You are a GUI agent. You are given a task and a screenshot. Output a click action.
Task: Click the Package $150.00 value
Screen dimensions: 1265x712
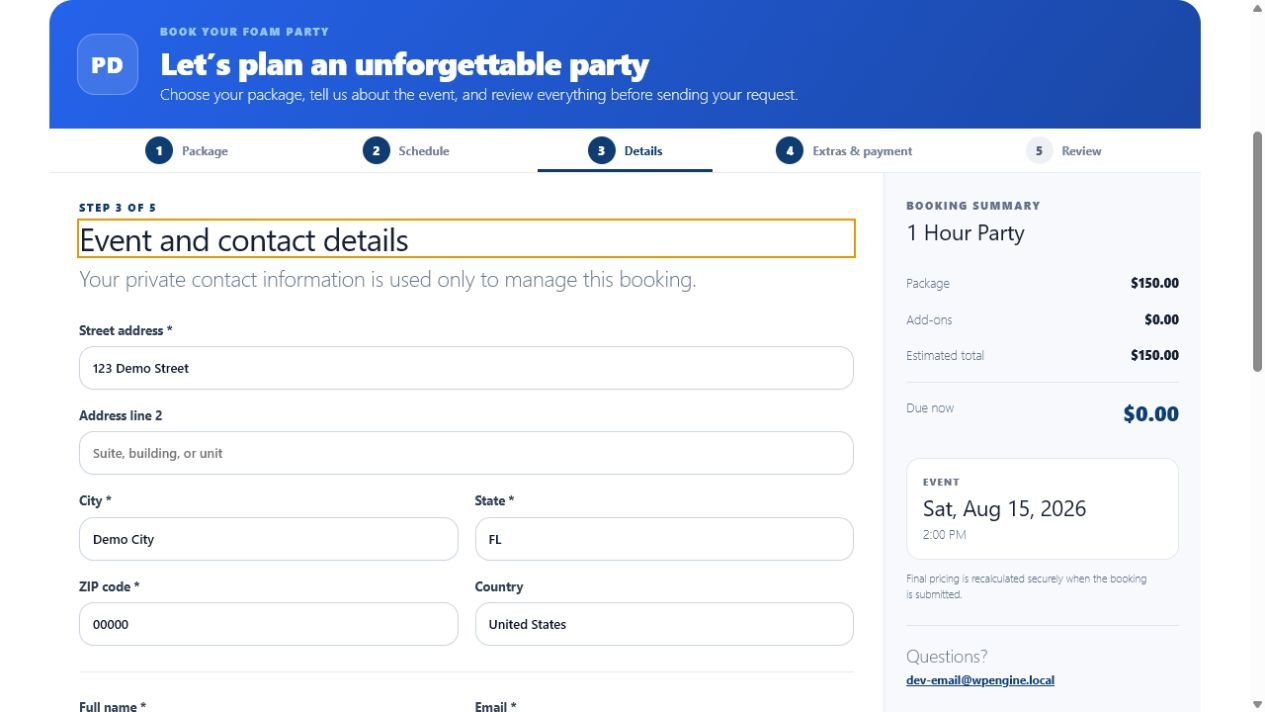(x=1155, y=283)
